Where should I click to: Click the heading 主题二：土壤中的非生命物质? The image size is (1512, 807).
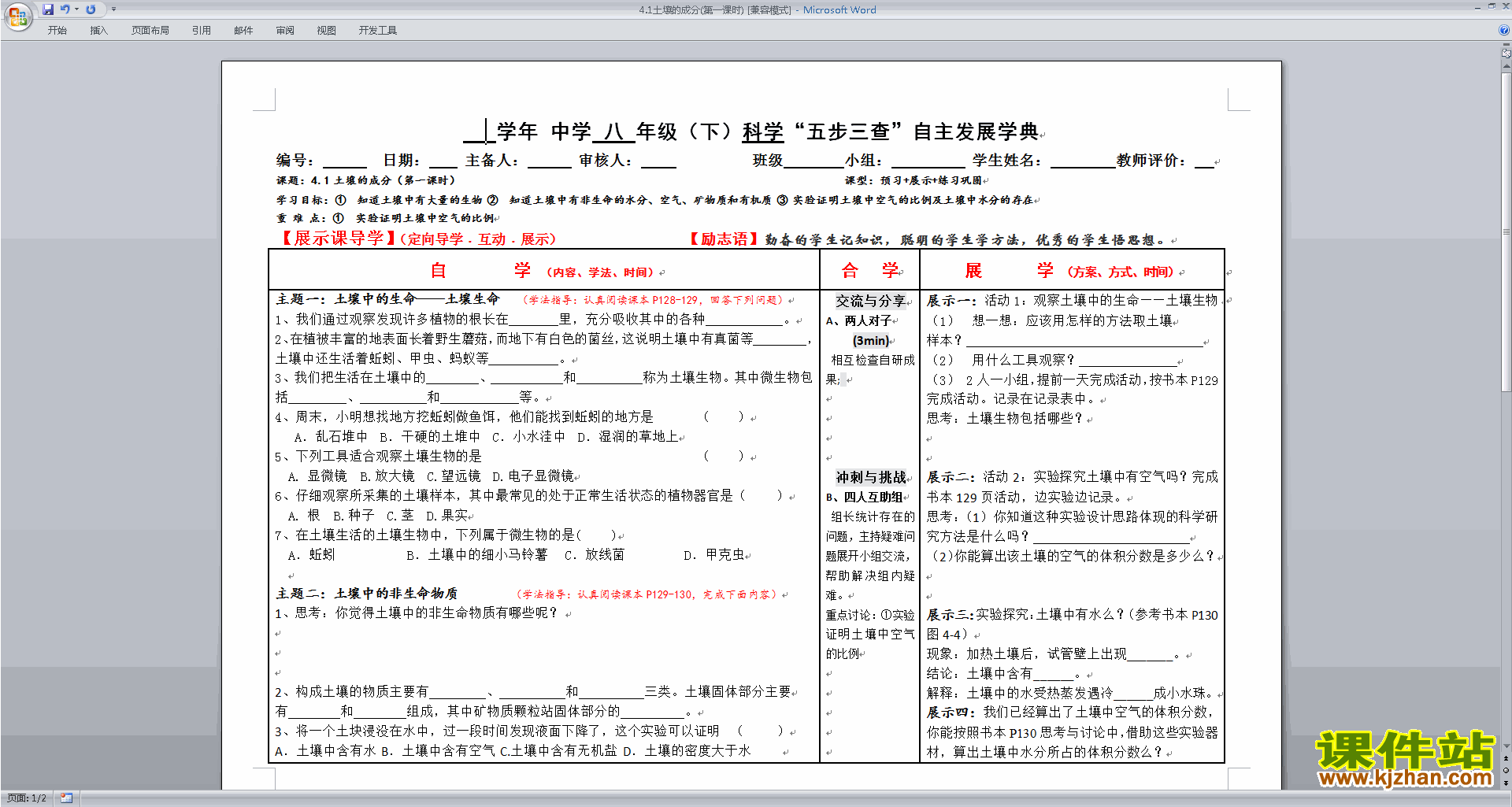(x=366, y=594)
